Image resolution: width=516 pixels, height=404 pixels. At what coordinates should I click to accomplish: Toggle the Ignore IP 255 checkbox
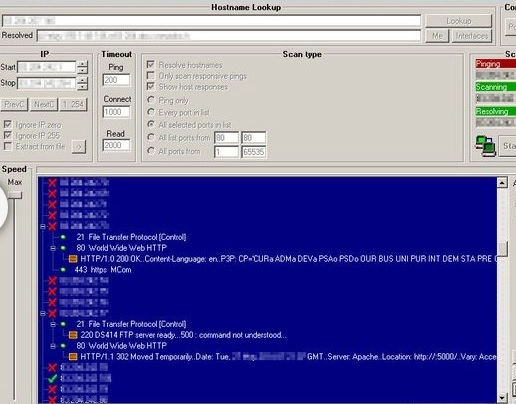(x=7, y=135)
